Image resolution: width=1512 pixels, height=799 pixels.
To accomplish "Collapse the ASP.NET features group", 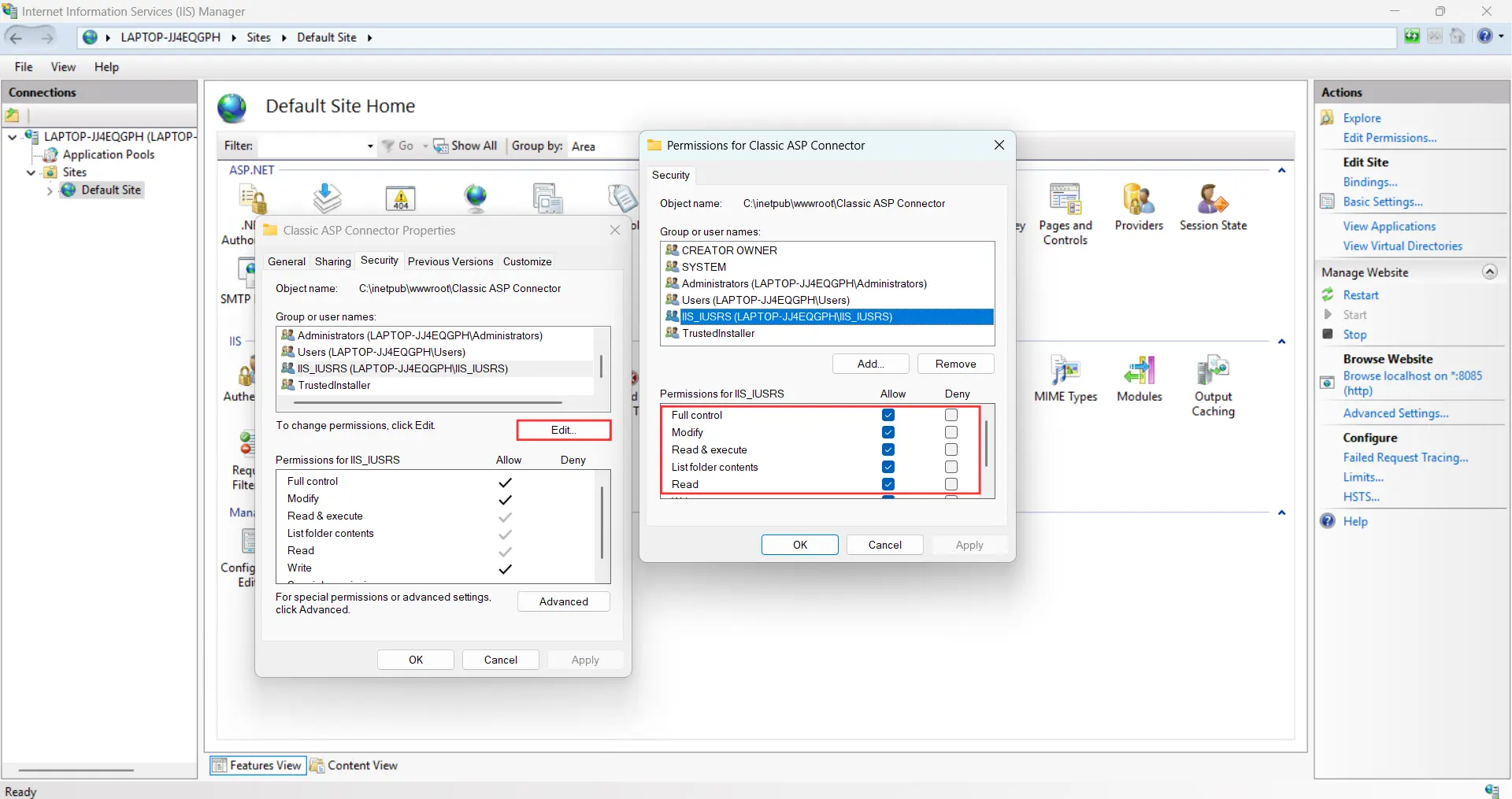I will [1281, 170].
